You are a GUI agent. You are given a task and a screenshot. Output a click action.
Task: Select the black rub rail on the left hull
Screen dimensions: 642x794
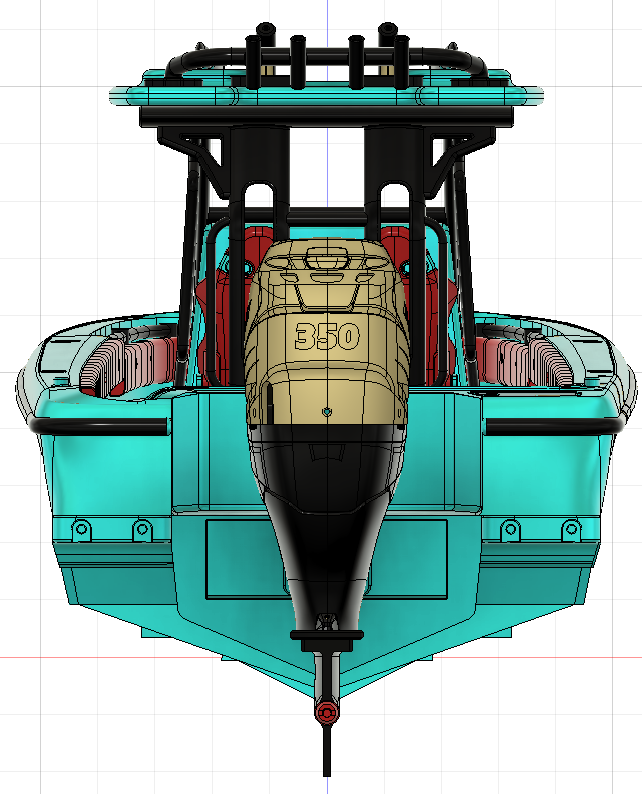[99, 426]
